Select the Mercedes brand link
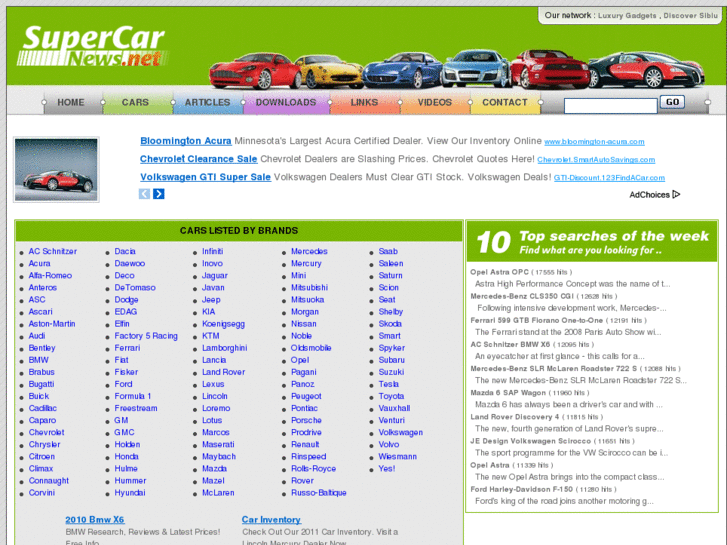727x545 pixels. (x=309, y=251)
